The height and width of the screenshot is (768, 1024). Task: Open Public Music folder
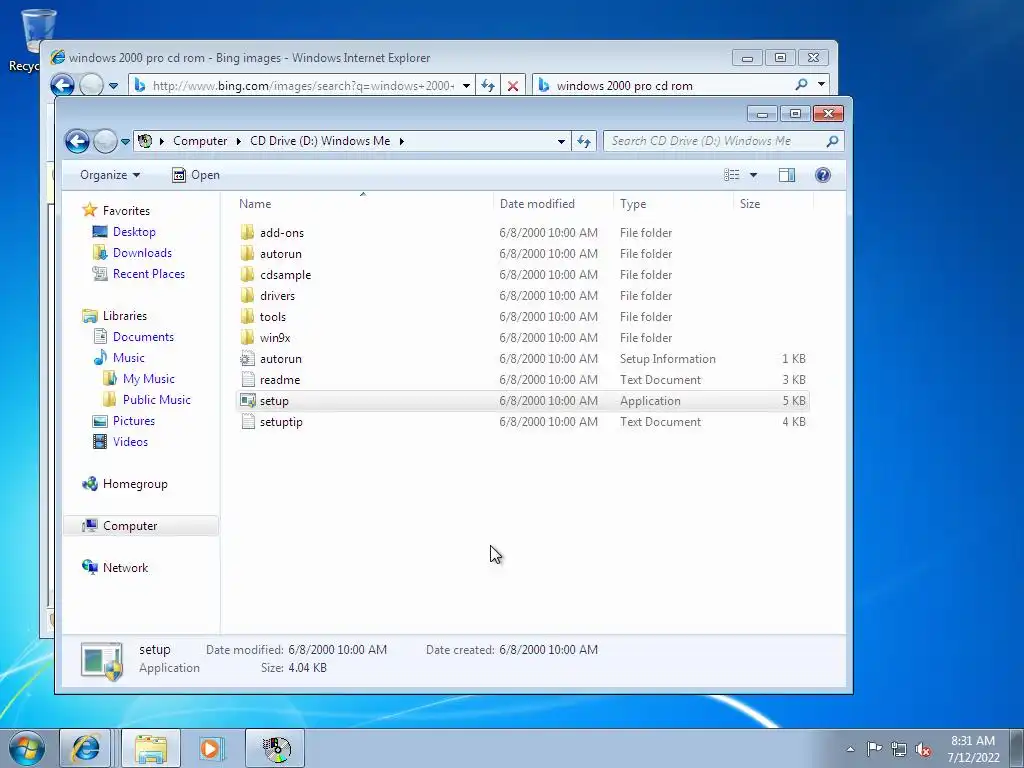click(157, 400)
